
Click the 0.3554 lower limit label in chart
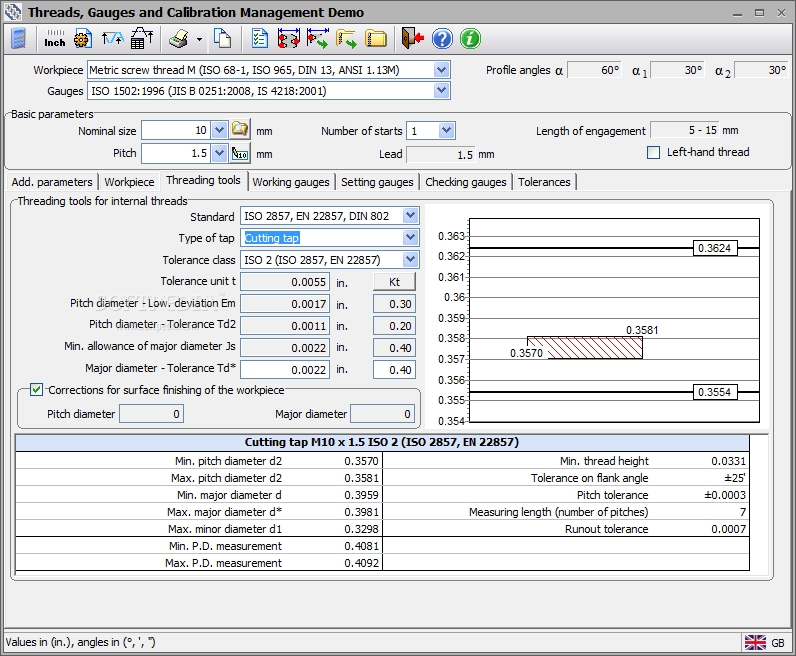tap(715, 392)
